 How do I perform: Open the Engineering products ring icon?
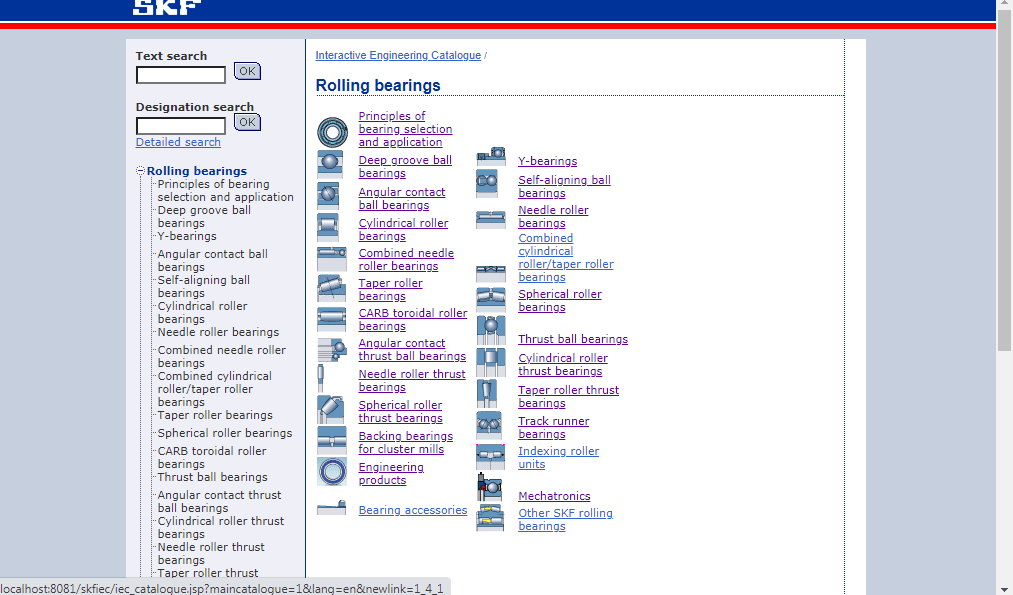[x=331, y=473]
